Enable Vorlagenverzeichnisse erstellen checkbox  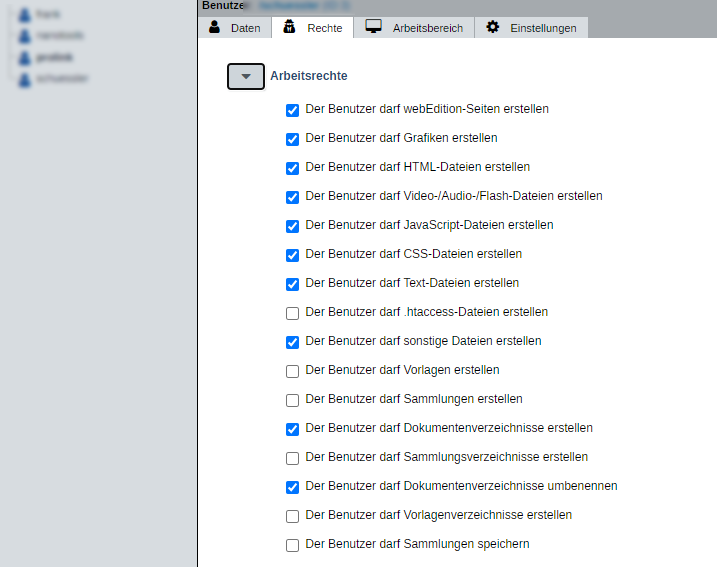pyautogui.click(x=293, y=516)
